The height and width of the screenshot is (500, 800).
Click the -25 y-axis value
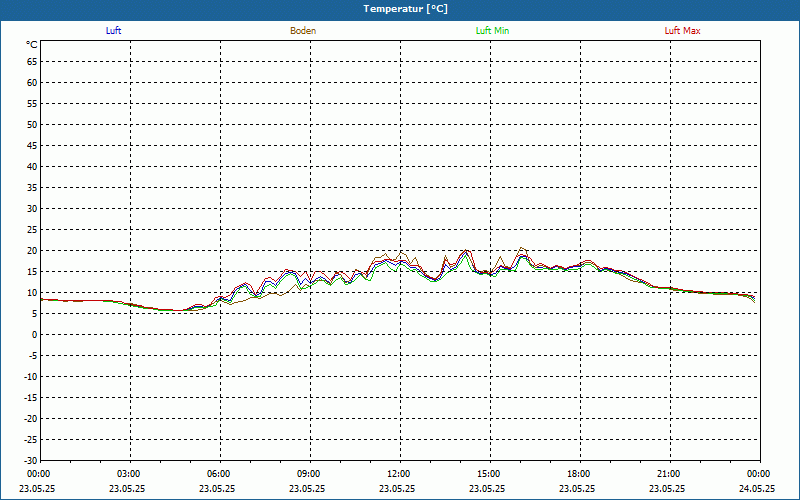tap(31, 439)
